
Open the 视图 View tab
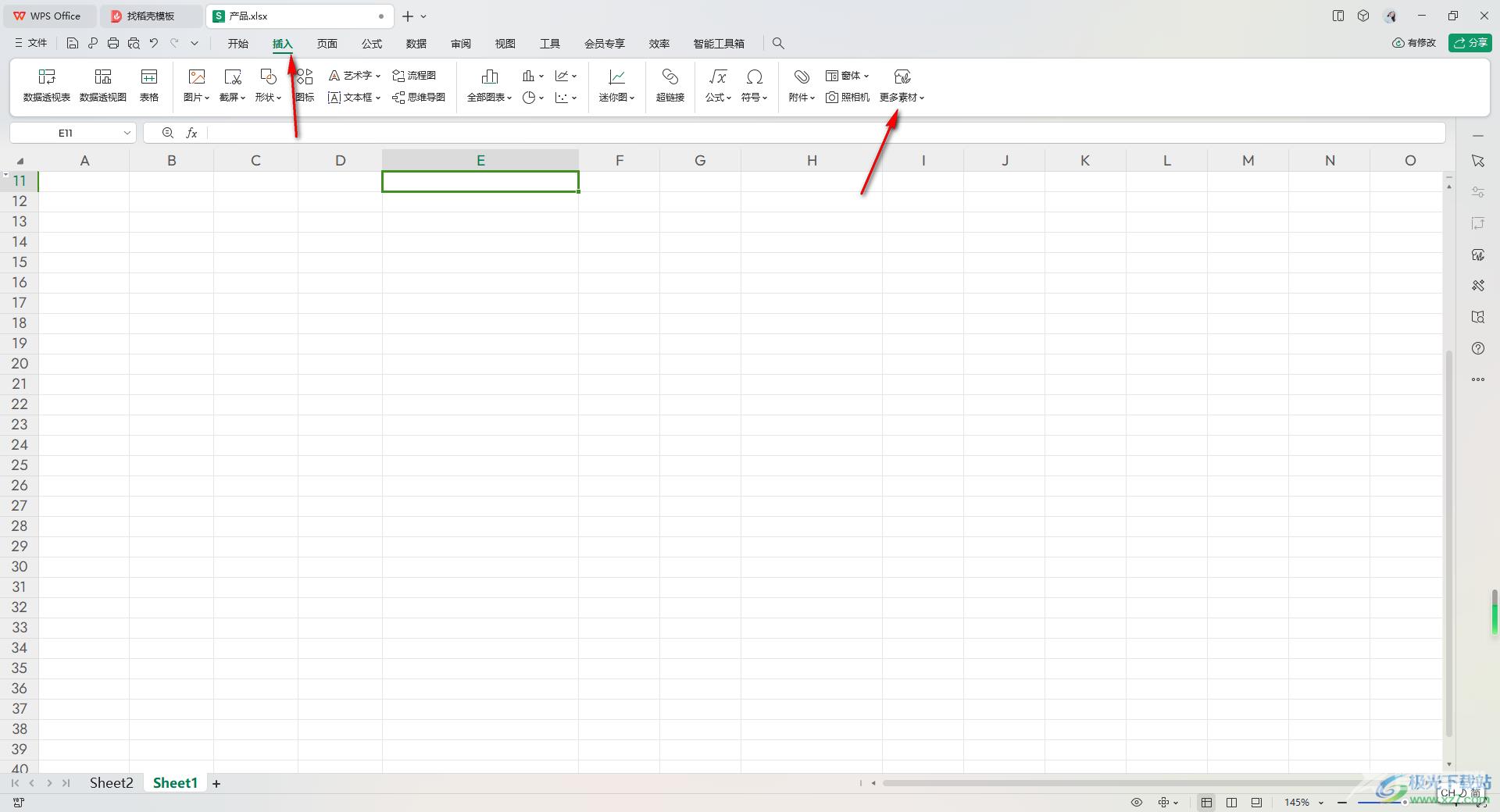pos(505,44)
